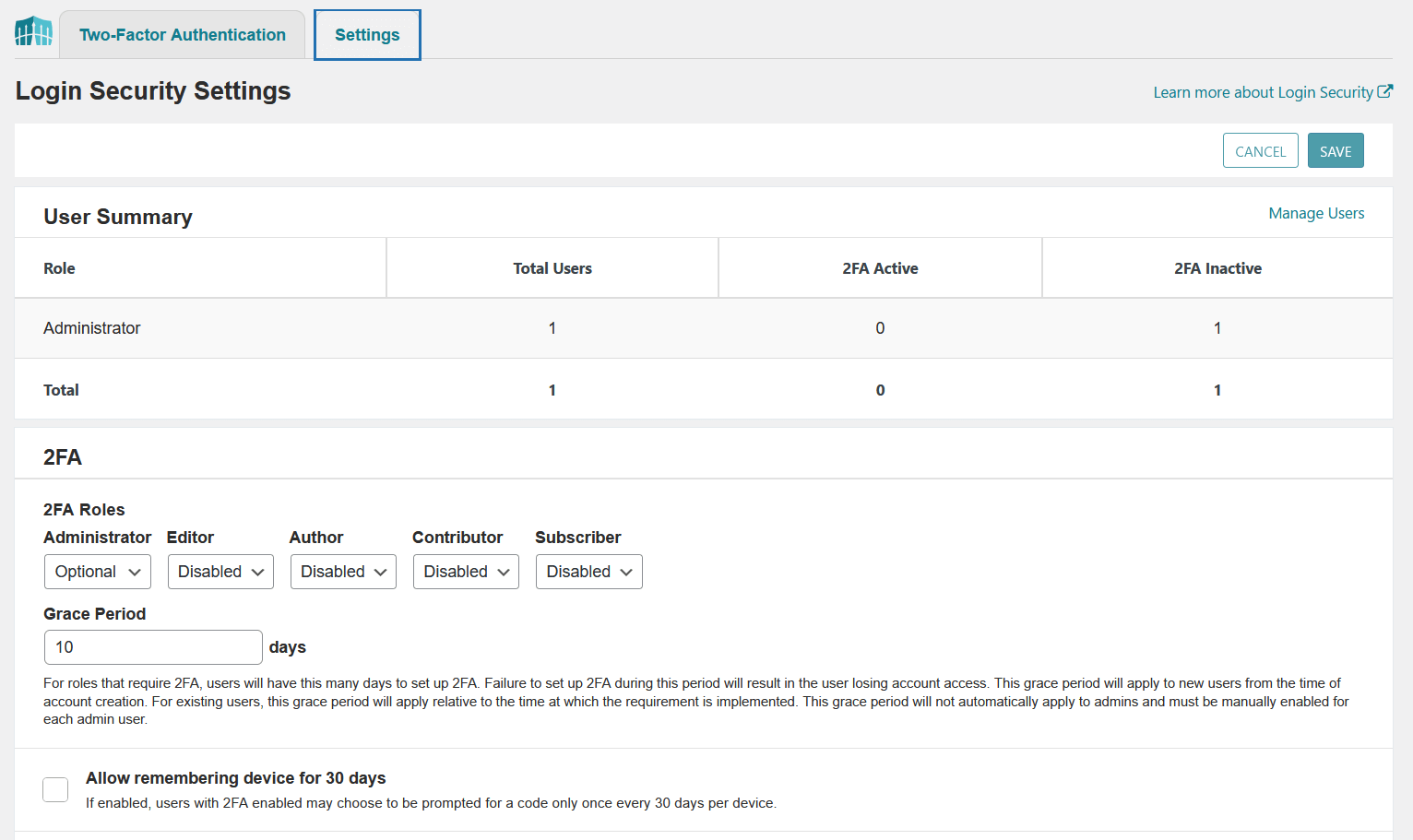Click the Login Security Settings heading

(153, 90)
